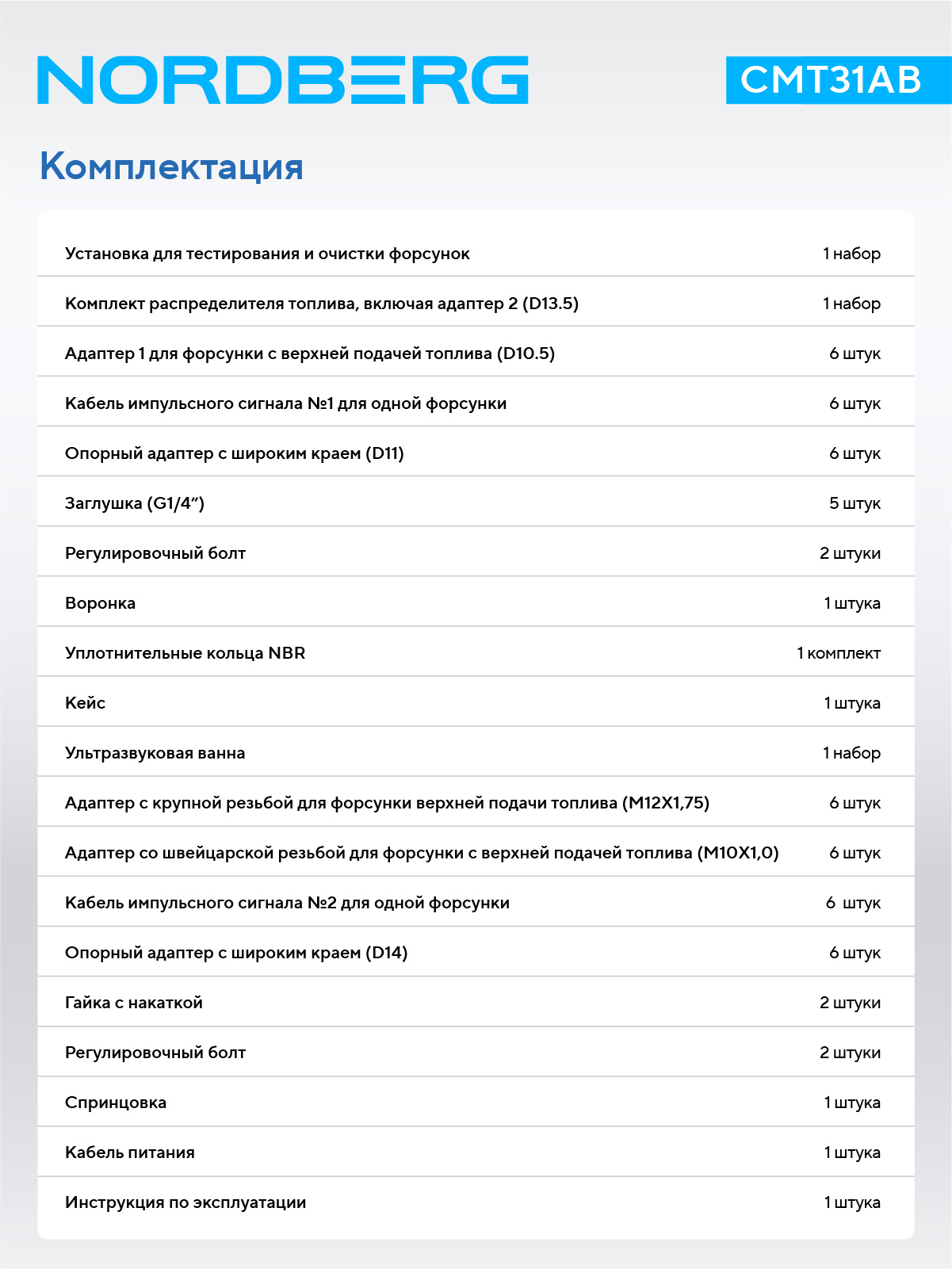Screen dimensions: 952x1269
Task: Select Инструкция по эксплуатации row
Action: 476,1202
